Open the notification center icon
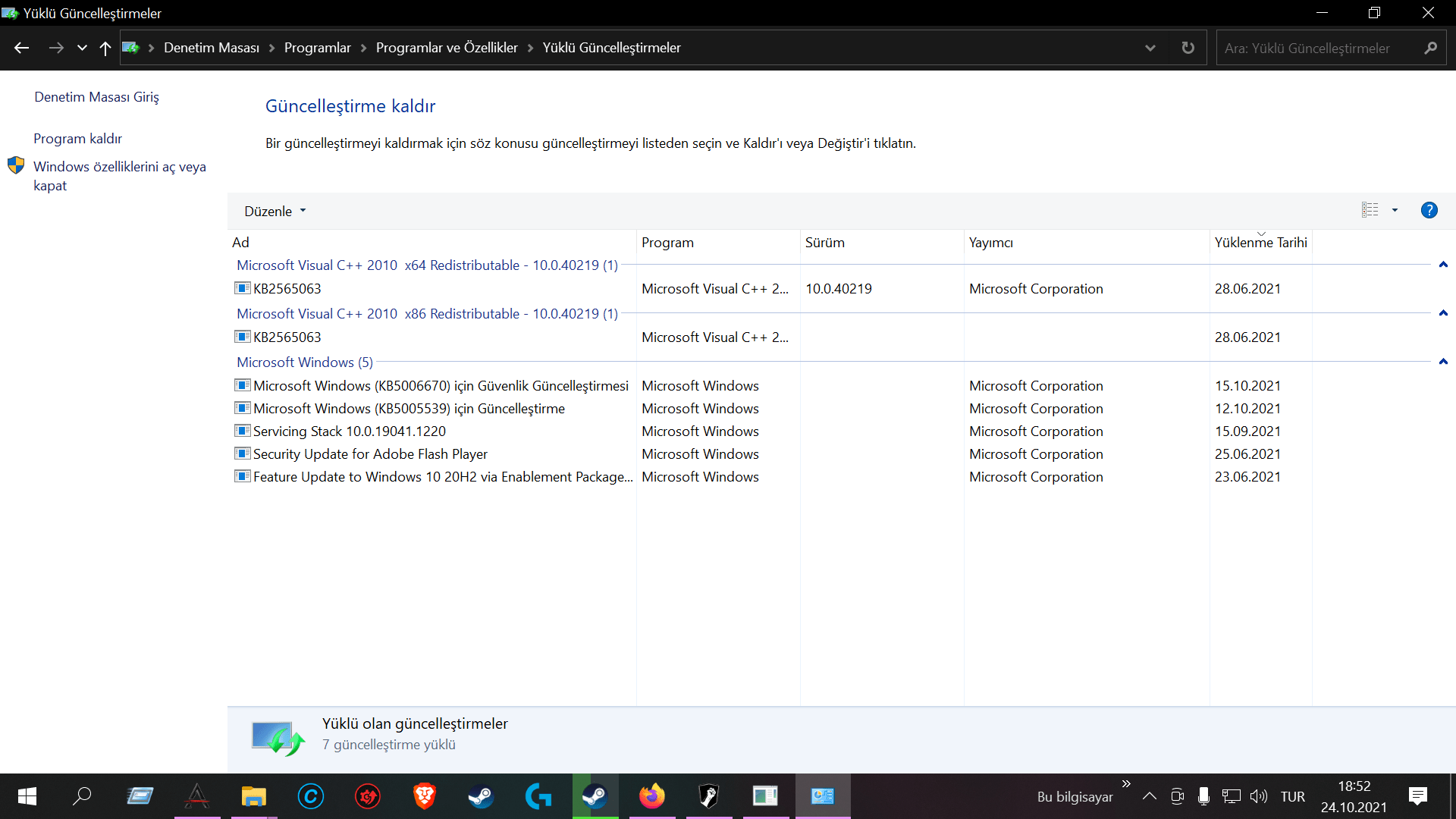The width and height of the screenshot is (1456, 819). pyautogui.click(x=1418, y=796)
